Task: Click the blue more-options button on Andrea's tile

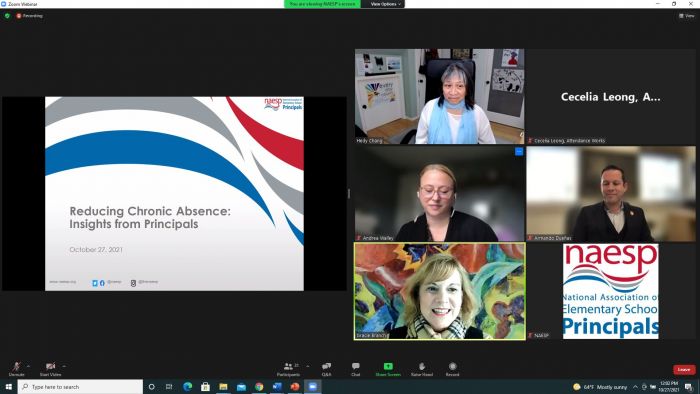Action: click(x=519, y=152)
